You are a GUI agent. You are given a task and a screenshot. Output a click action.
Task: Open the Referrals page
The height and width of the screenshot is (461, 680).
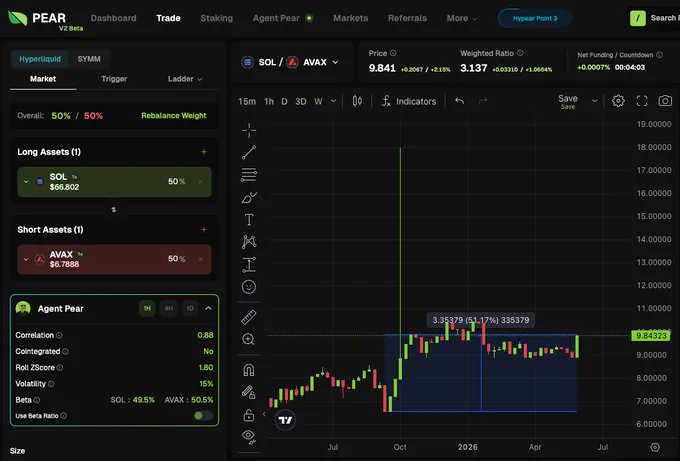point(407,18)
